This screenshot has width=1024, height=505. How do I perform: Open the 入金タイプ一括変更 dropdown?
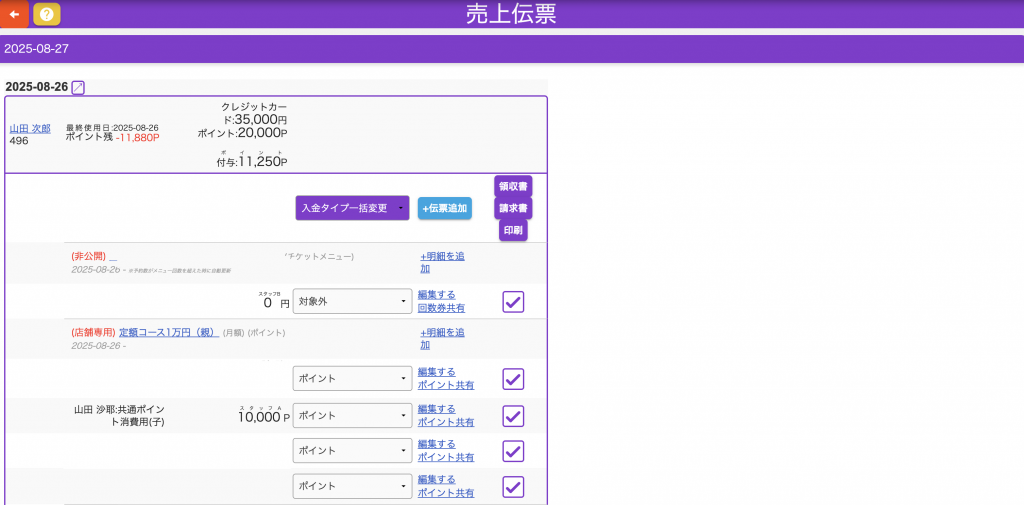tap(352, 208)
